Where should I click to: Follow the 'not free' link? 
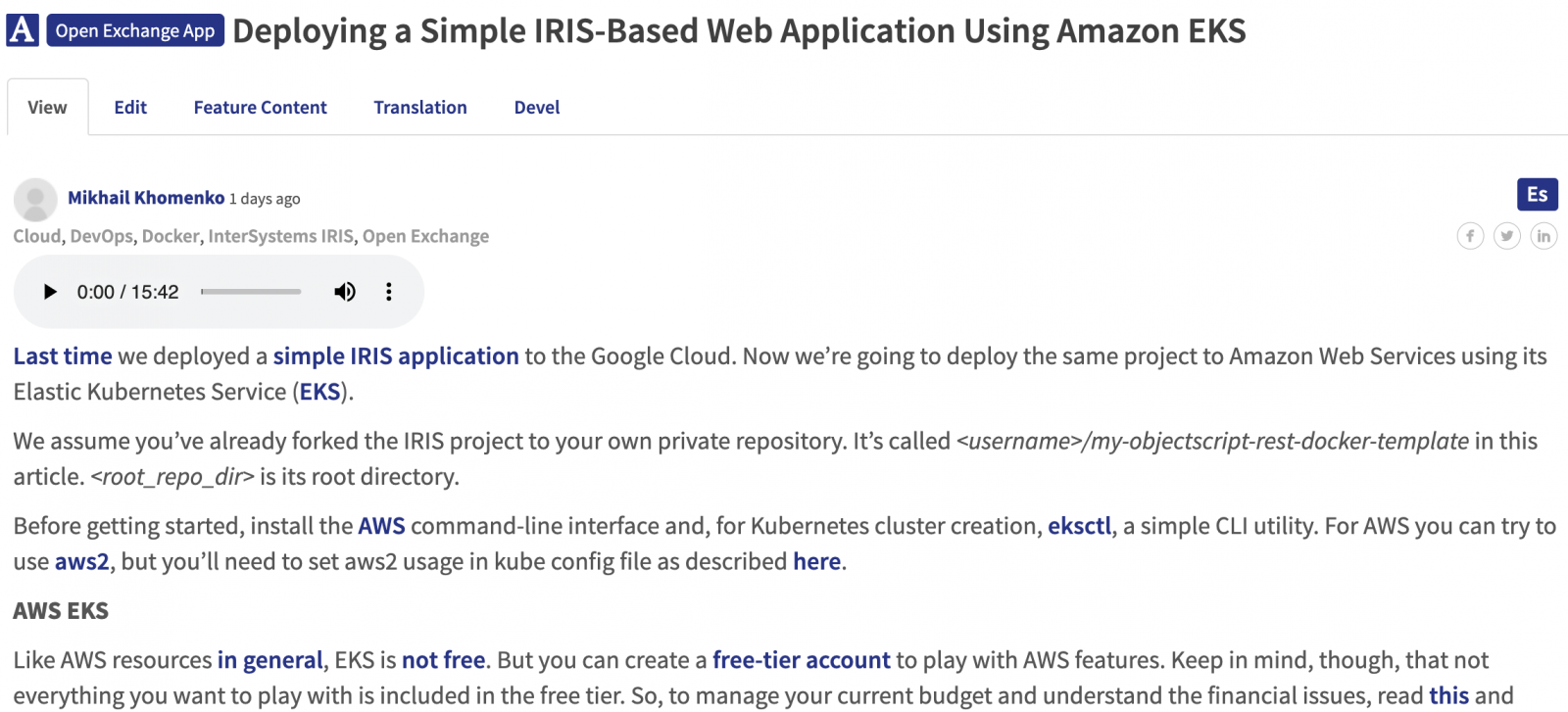[444, 660]
